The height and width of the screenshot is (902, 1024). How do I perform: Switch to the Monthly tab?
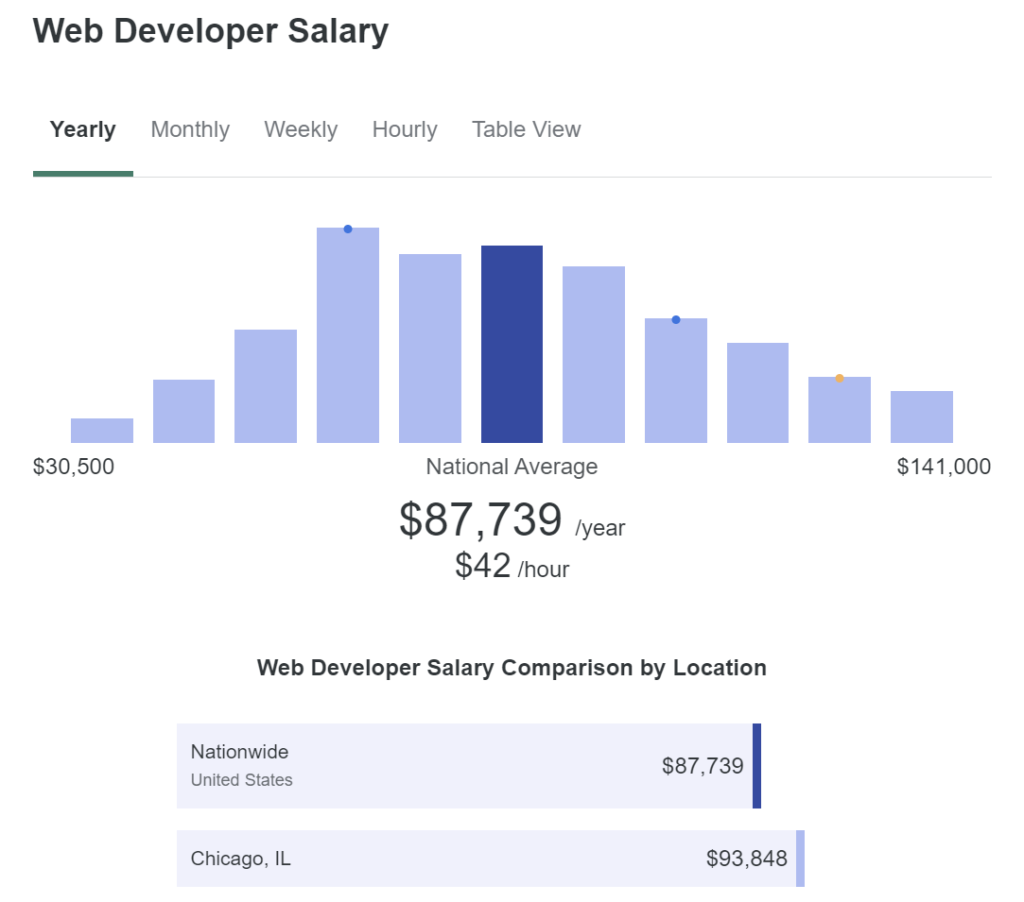(190, 130)
